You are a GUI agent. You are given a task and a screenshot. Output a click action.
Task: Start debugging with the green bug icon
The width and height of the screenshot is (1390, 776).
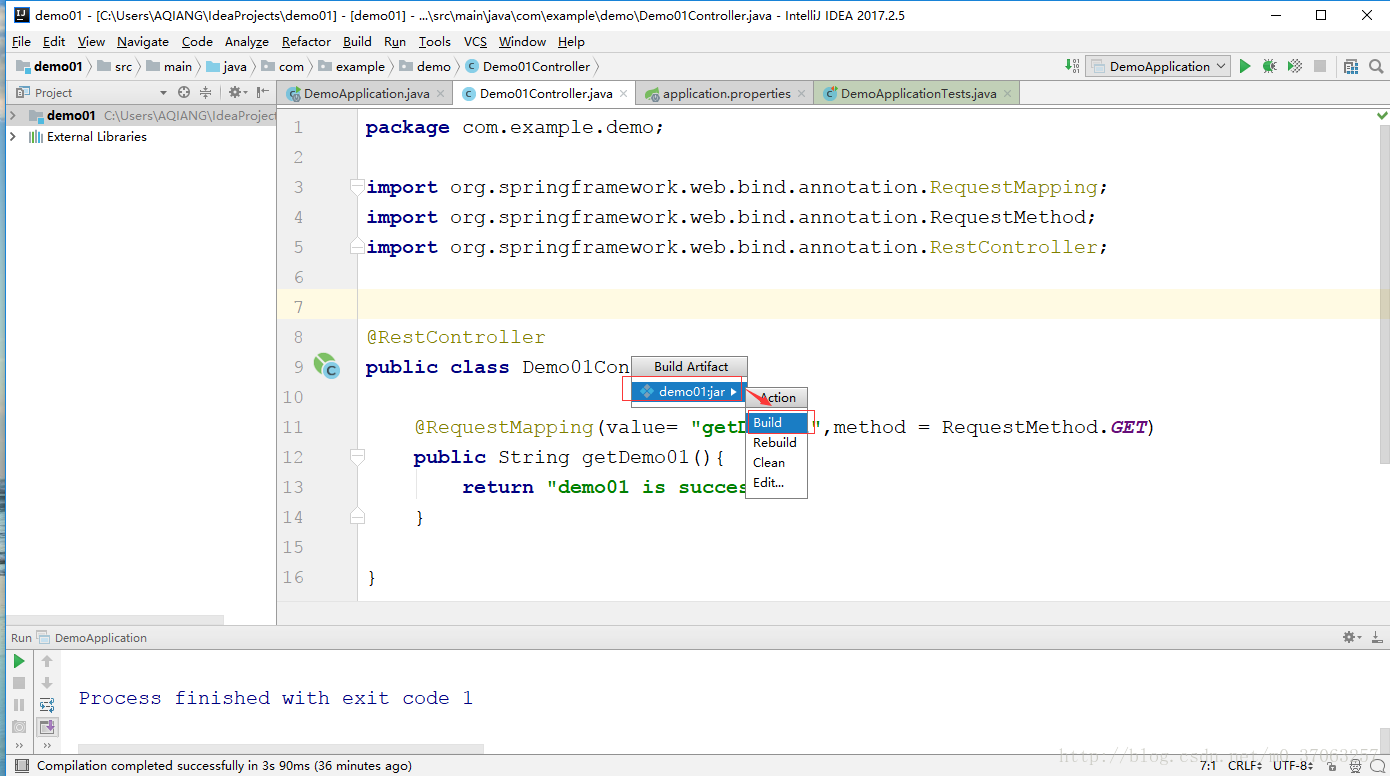pos(1269,66)
